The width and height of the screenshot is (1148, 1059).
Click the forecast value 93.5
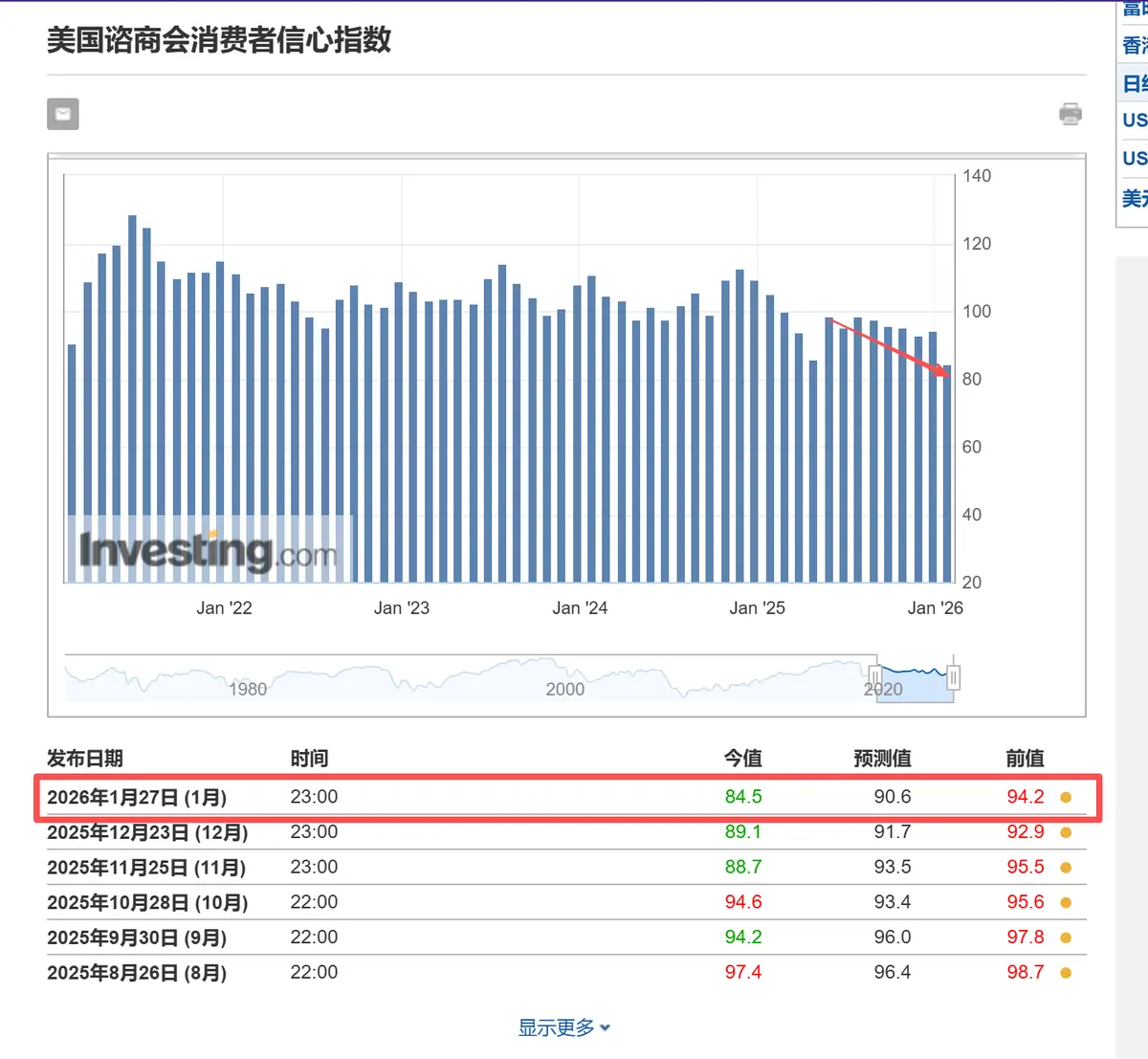893,868
